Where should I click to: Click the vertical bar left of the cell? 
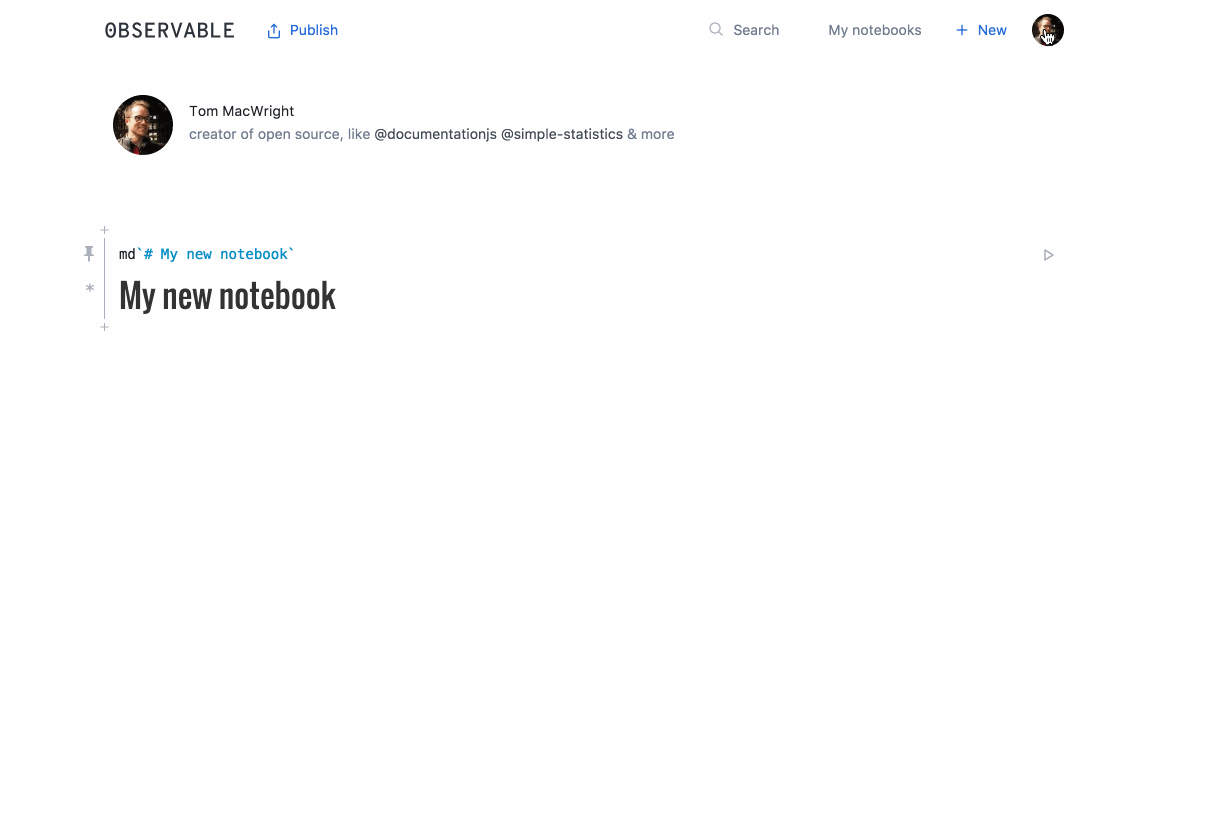pyautogui.click(x=104, y=278)
